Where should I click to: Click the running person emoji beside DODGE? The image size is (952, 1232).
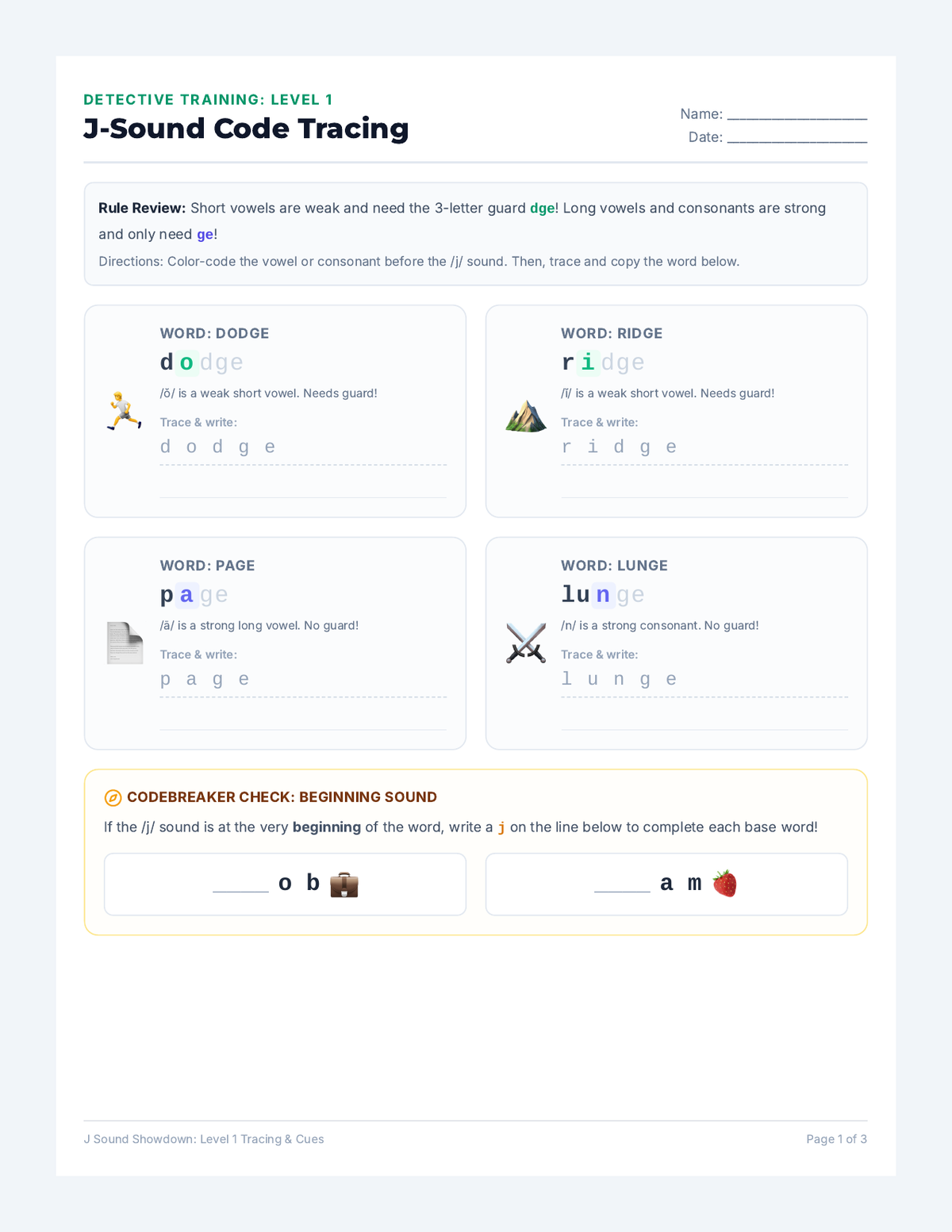point(125,411)
